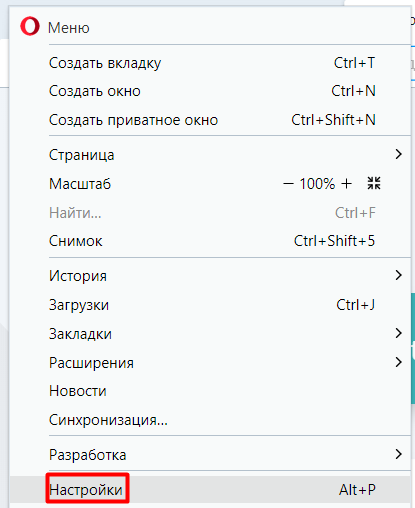Expand the Расширения submenu arrow
415x508 pixels.
click(x=398, y=362)
